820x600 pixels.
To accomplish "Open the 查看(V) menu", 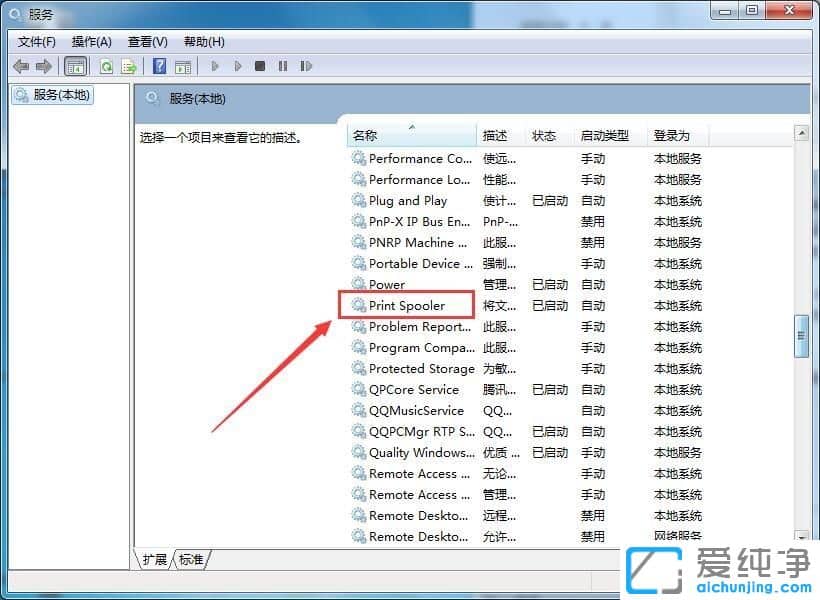I will (146, 41).
